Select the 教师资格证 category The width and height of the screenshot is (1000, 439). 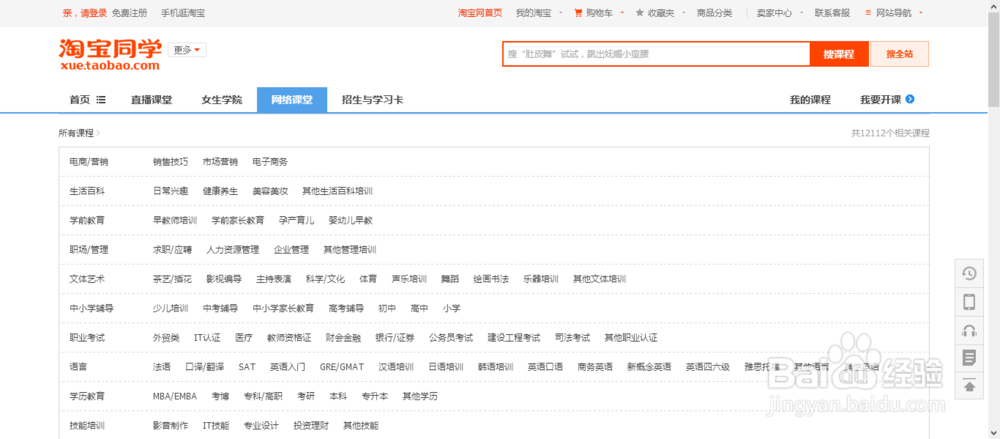[289, 338]
